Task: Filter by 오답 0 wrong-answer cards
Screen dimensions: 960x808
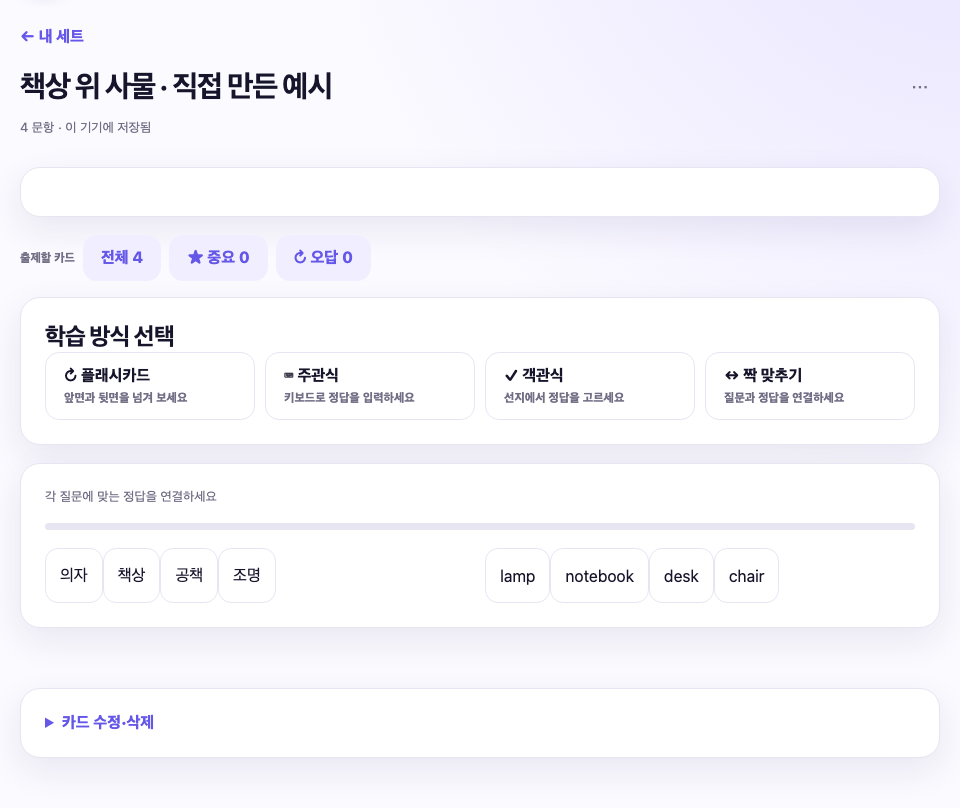Action: click(x=323, y=258)
